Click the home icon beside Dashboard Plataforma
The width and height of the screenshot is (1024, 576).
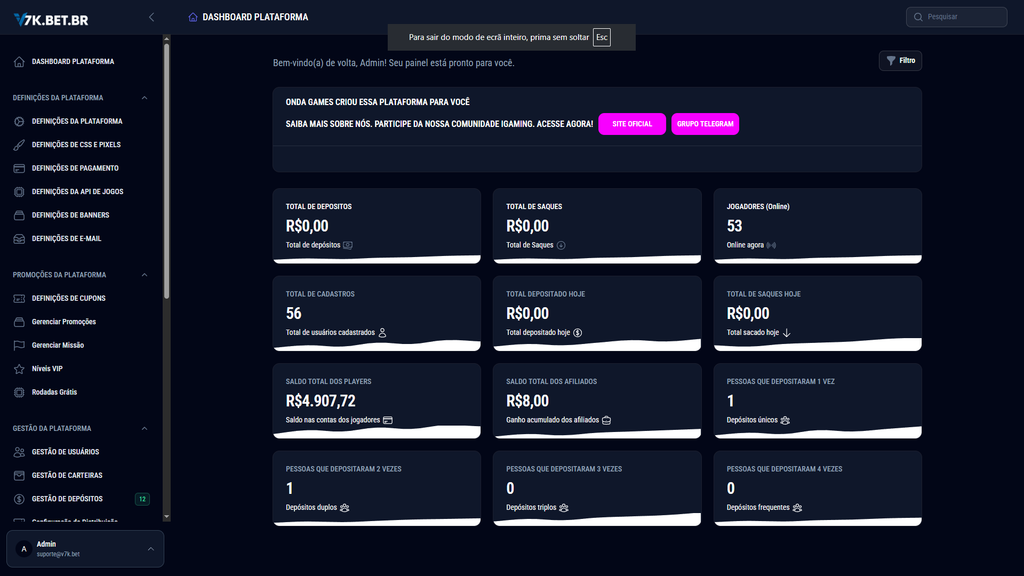(20, 62)
